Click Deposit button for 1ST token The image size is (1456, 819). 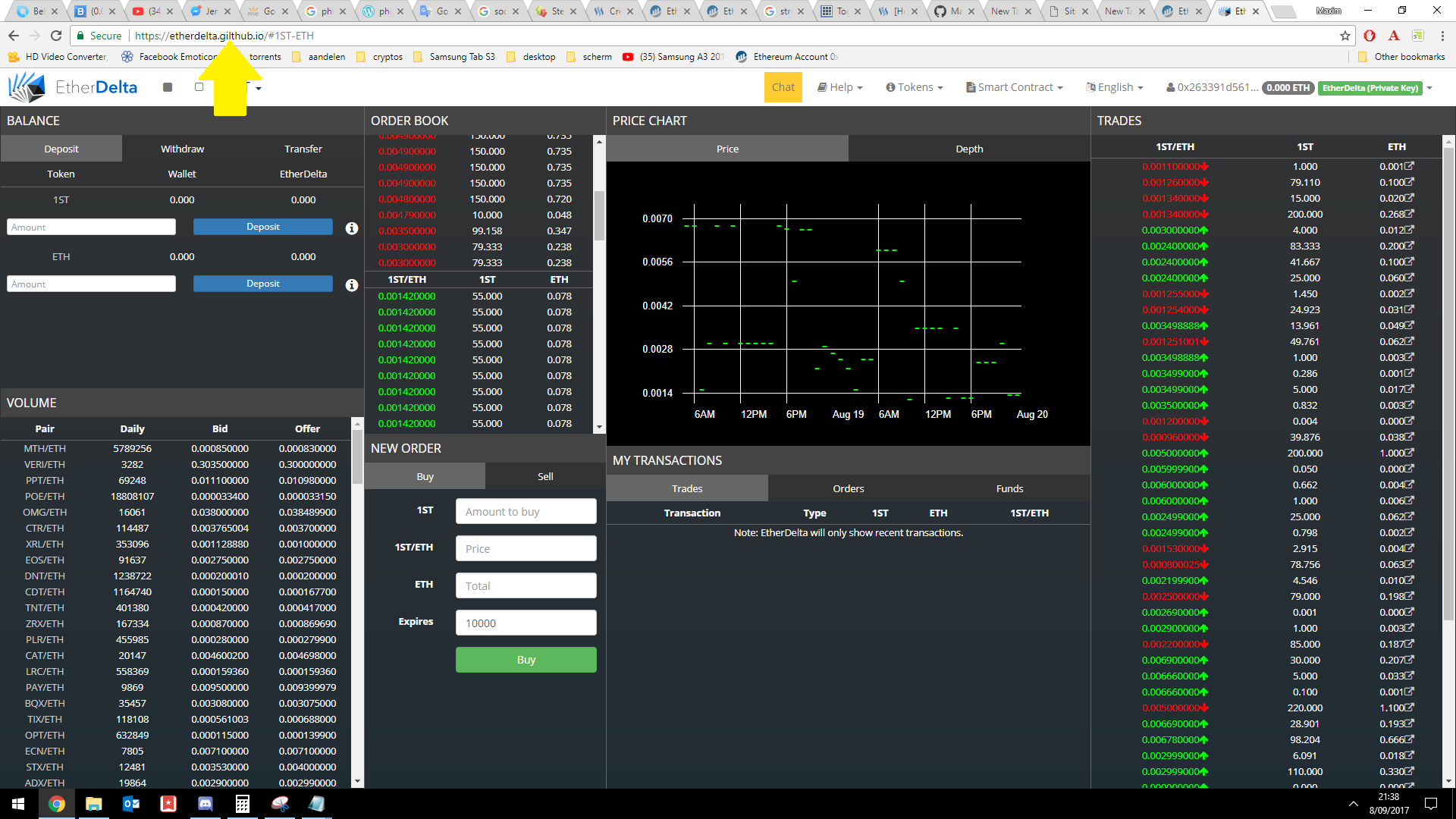[x=263, y=227]
